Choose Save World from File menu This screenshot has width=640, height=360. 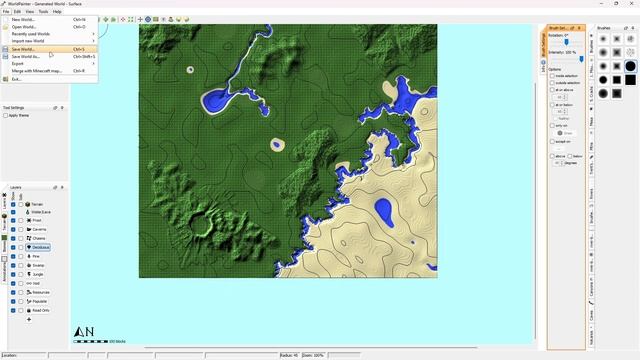pyautogui.click(x=49, y=49)
